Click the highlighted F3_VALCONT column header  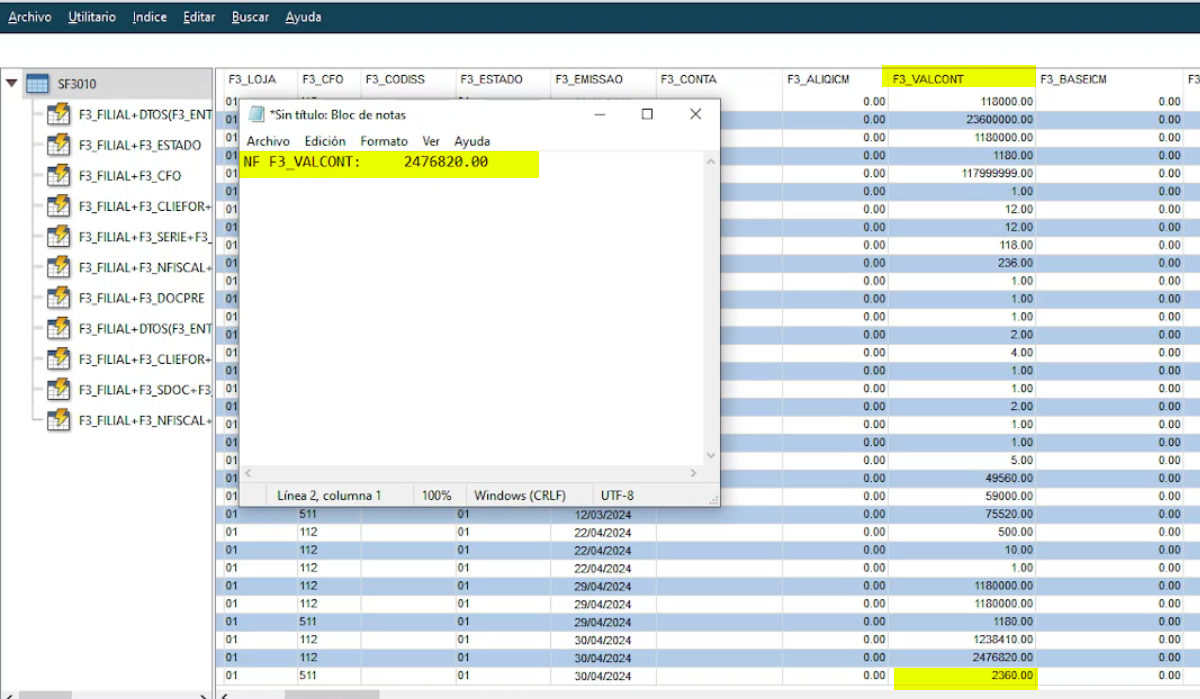tap(961, 79)
